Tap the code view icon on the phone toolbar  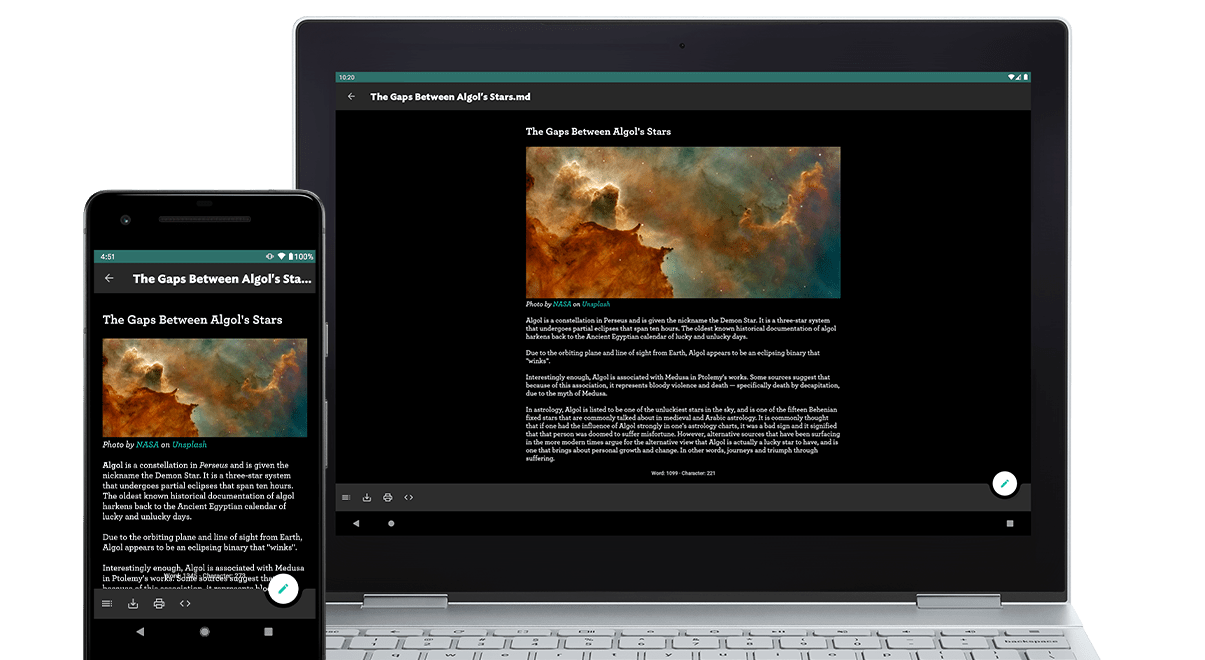[x=185, y=604]
